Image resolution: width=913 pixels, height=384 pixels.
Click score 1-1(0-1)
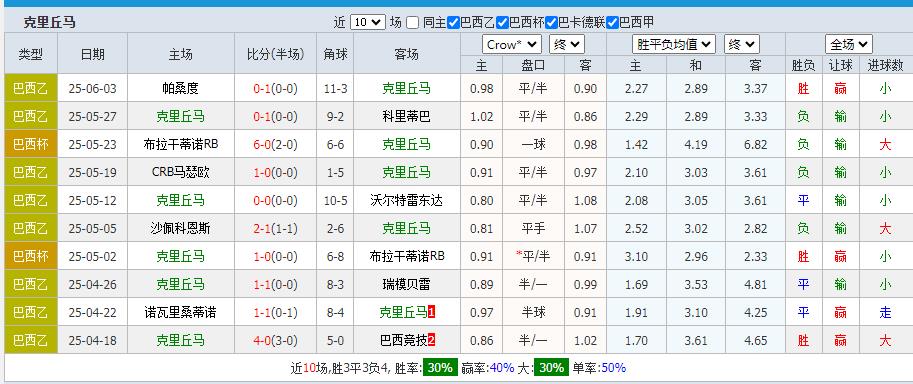(275, 312)
